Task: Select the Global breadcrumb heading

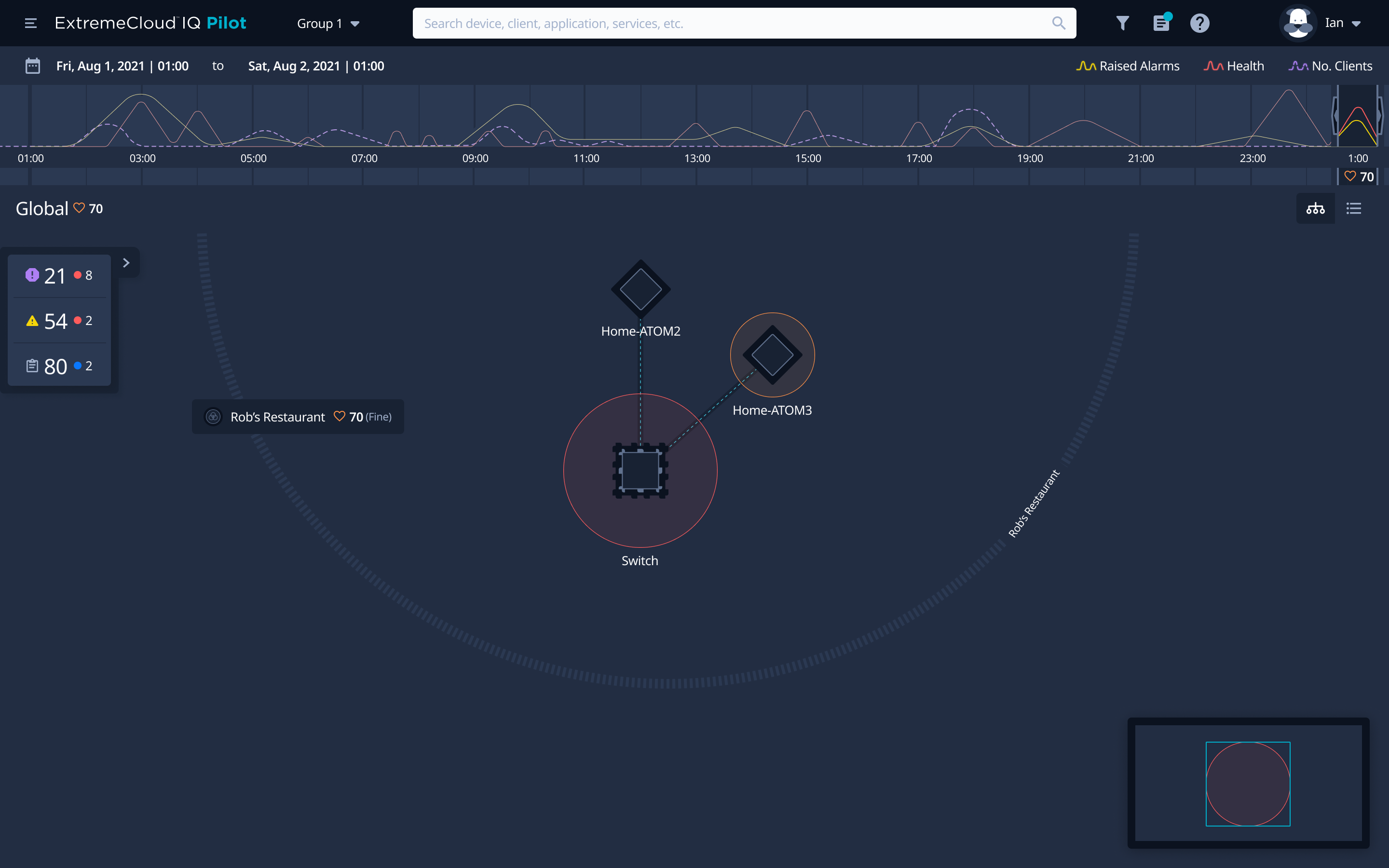Action: [x=41, y=208]
